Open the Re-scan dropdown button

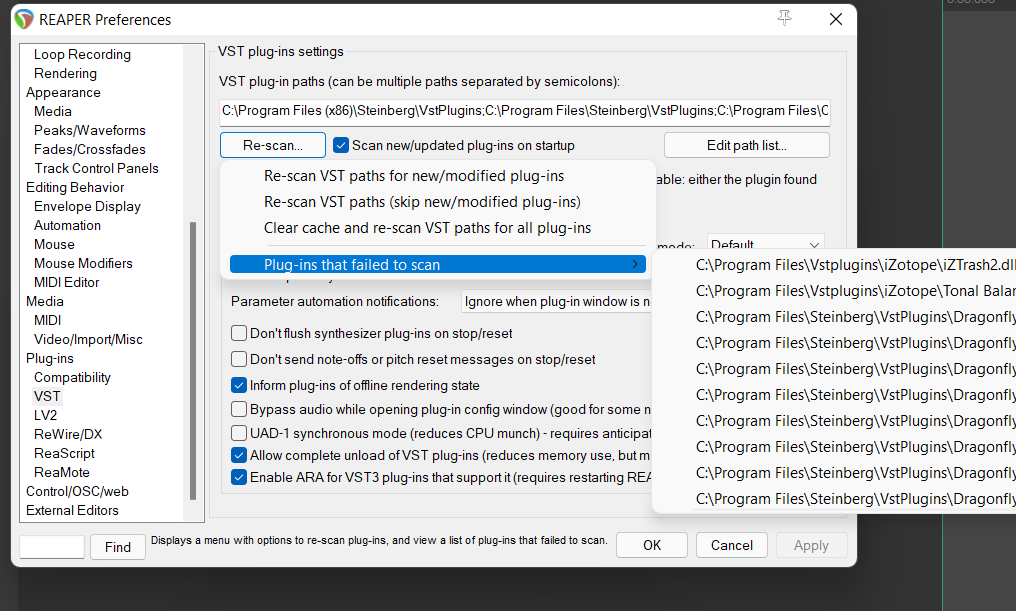(x=273, y=145)
